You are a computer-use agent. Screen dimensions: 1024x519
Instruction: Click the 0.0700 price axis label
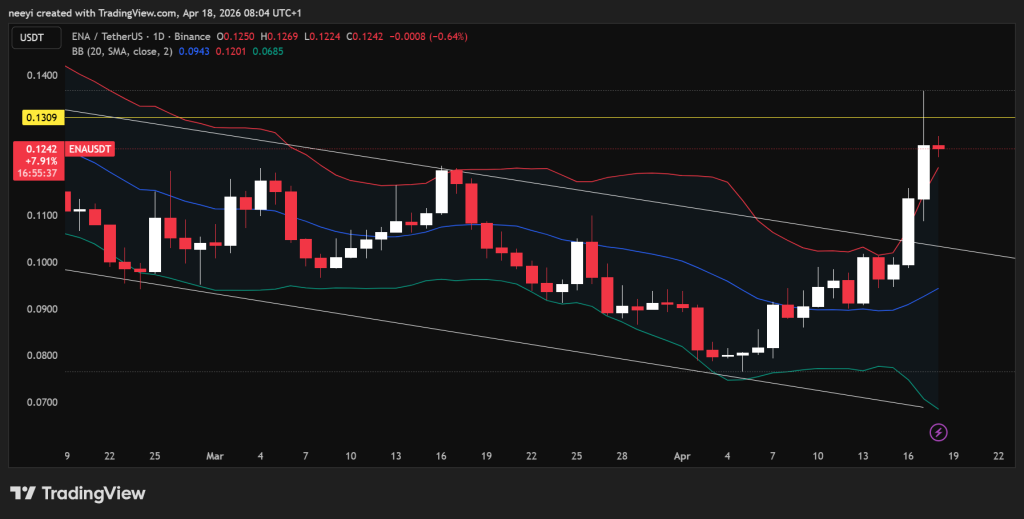click(x=41, y=402)
